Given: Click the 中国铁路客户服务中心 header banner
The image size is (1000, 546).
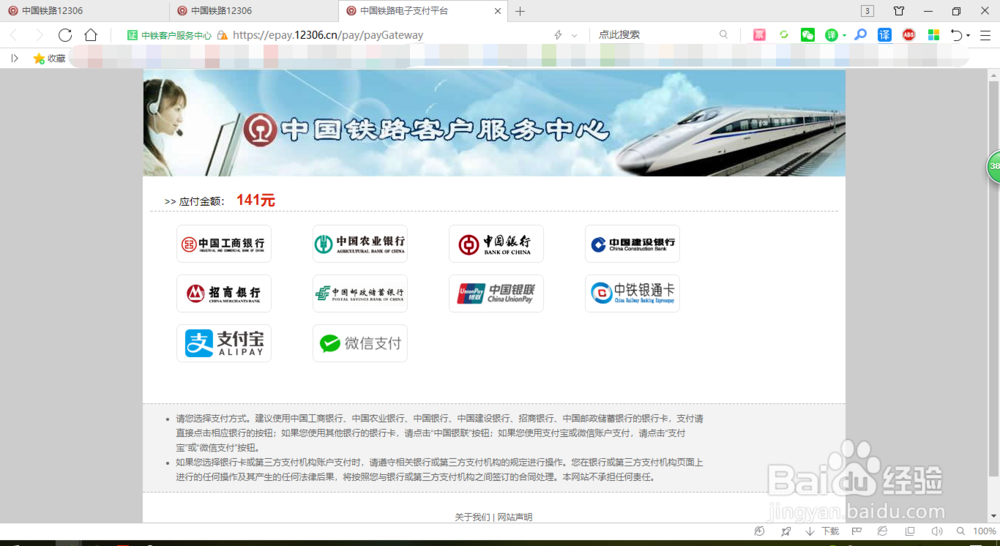Looking at the screenshot, I should [494, 123].
